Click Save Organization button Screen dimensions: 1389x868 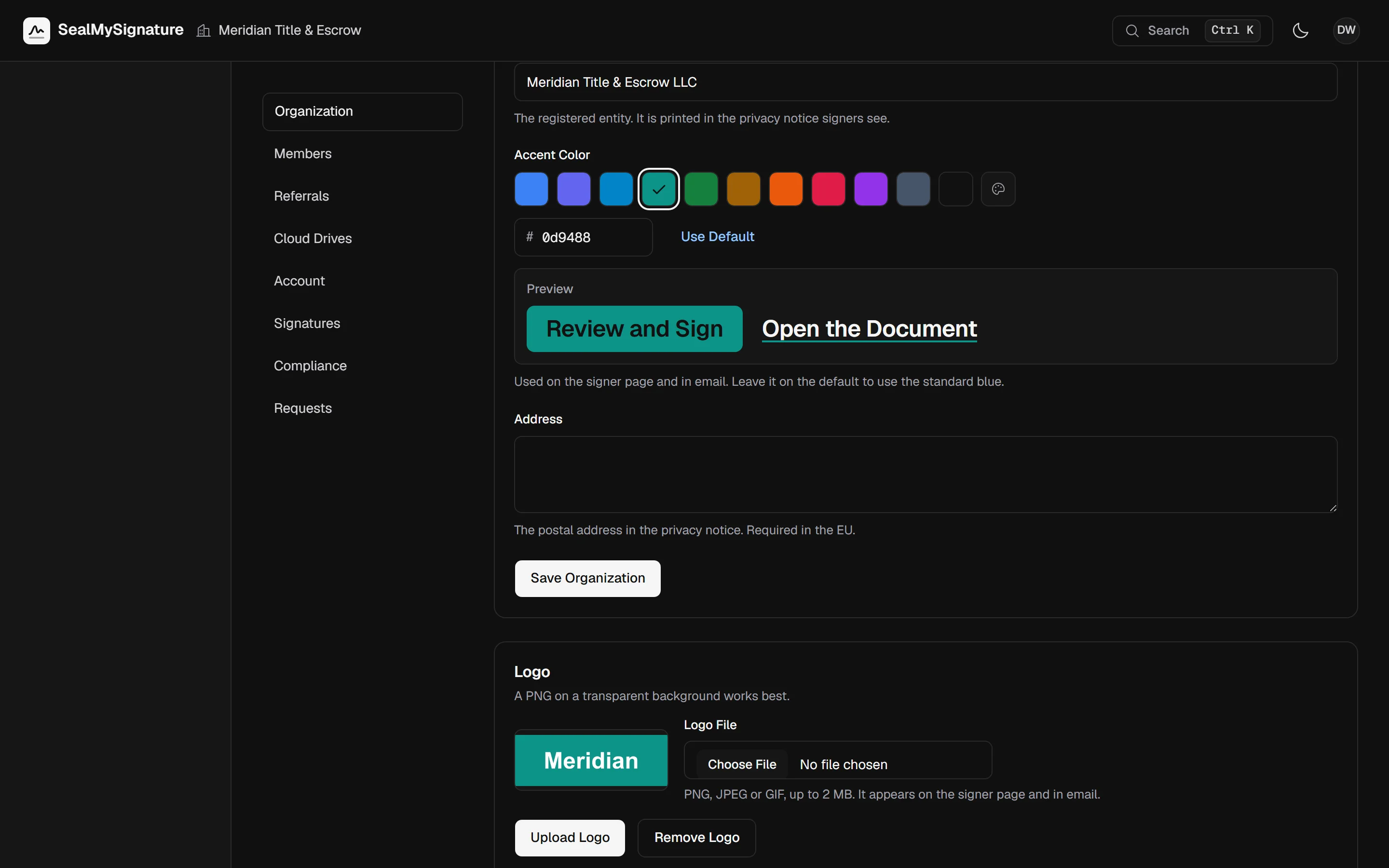point(588,579)
